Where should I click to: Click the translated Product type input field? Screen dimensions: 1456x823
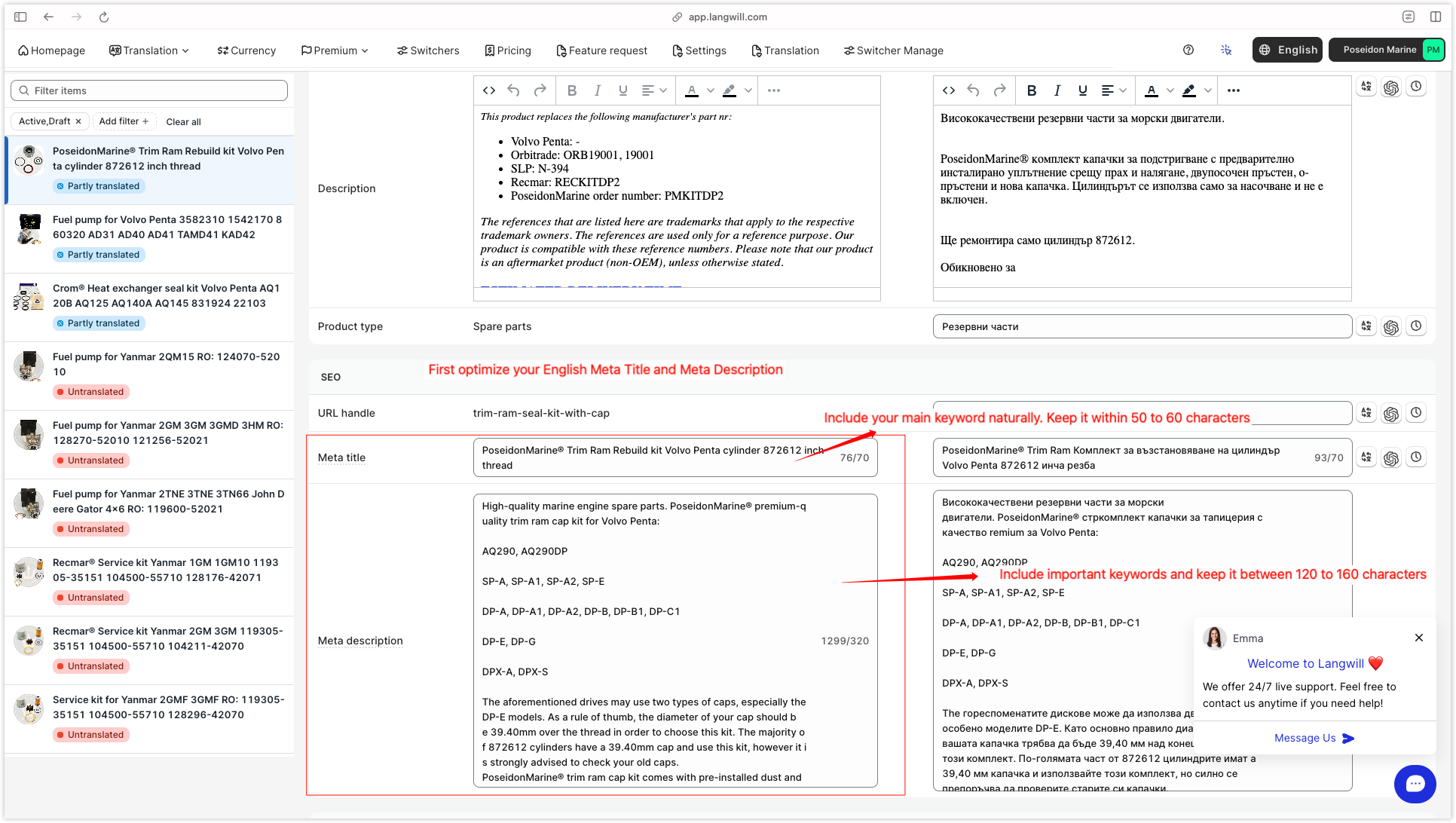coord(1142,326)
